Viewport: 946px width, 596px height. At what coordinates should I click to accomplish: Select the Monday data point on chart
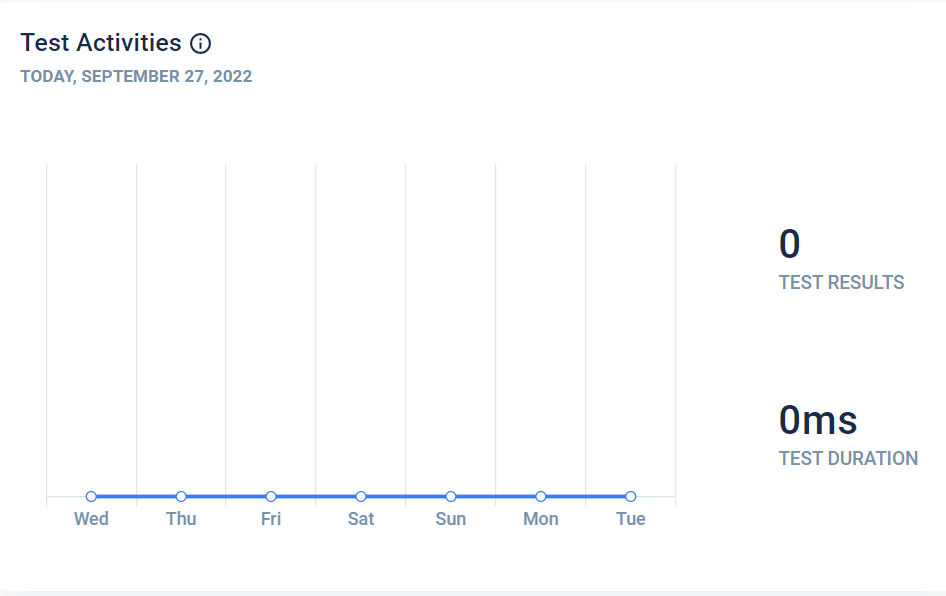point(541,496)
